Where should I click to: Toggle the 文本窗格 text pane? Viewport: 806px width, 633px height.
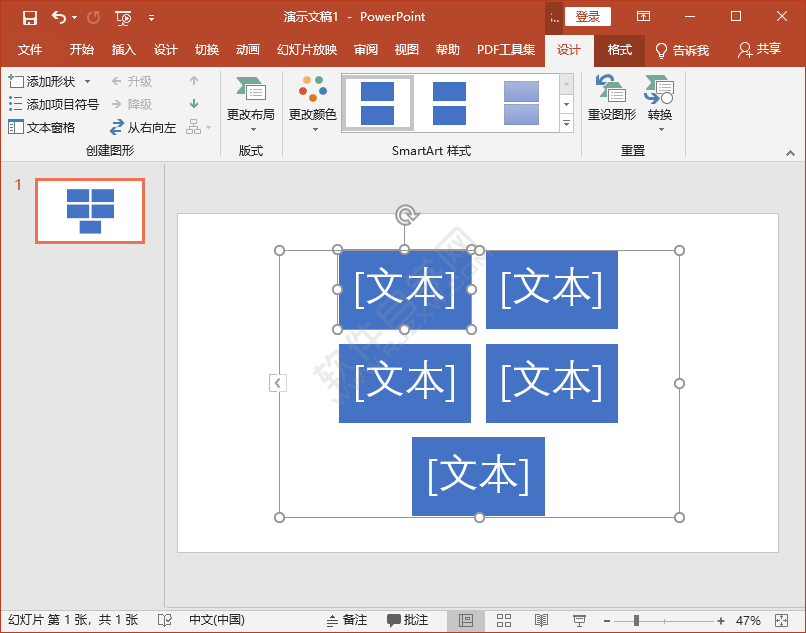pyautogui.click(x=42, y=128)
